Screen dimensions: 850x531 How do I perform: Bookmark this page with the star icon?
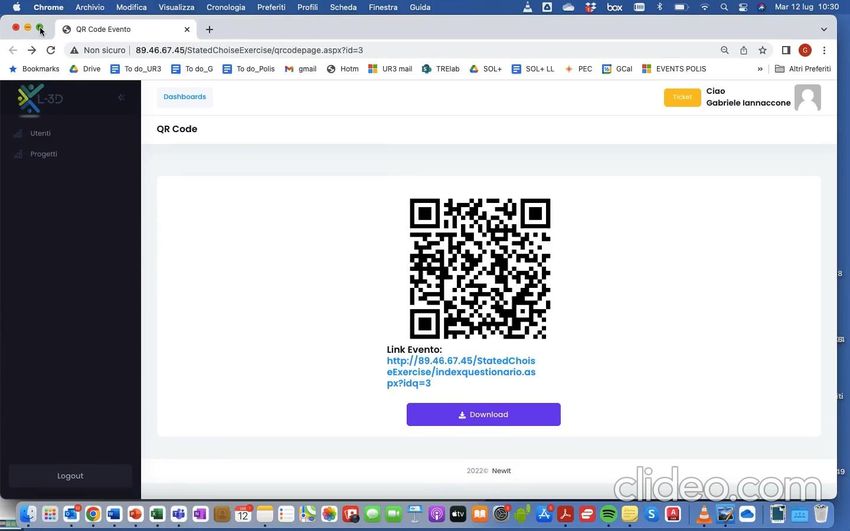tap(763, 50)
